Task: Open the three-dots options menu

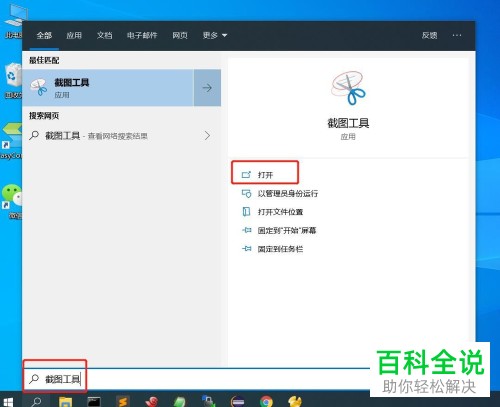Action: [457, 35]
